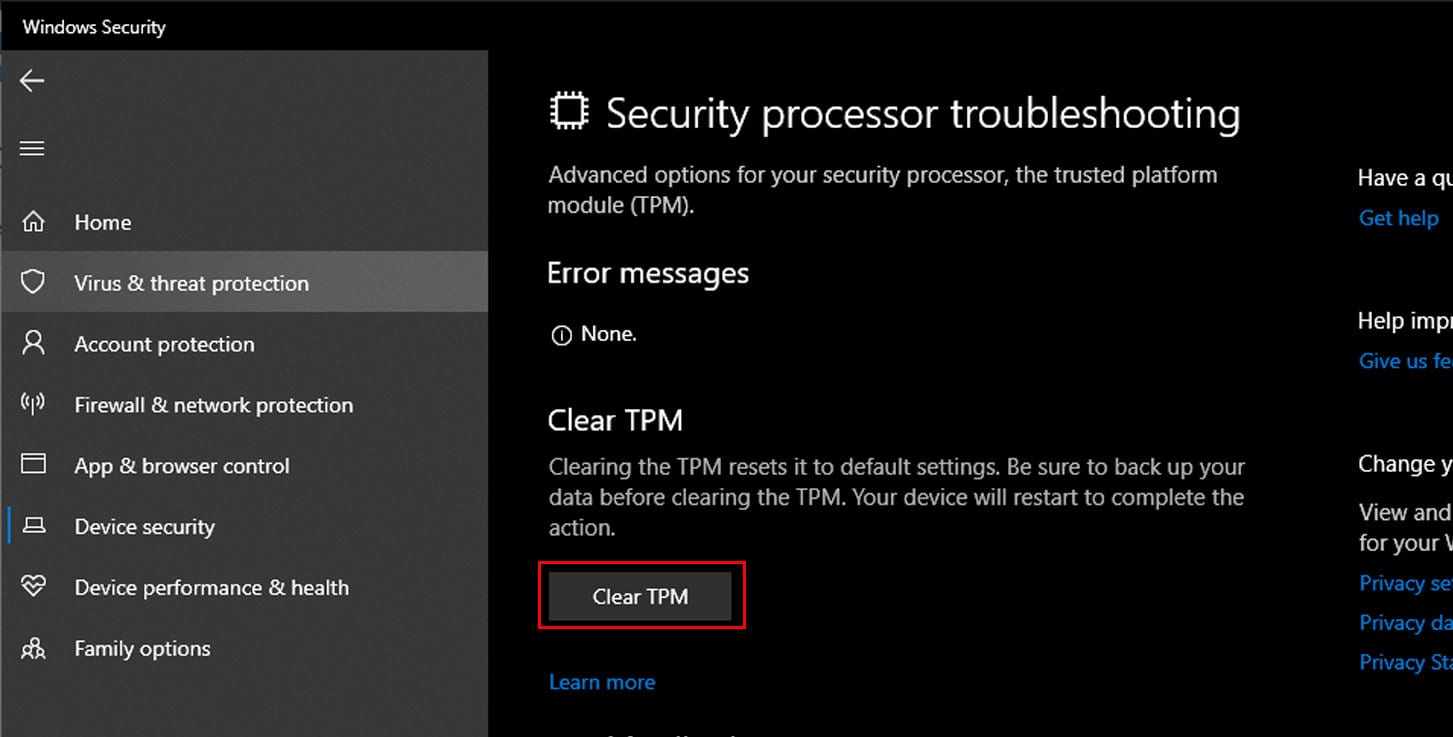Click the App & browser control window icon

tap(33, 465)
